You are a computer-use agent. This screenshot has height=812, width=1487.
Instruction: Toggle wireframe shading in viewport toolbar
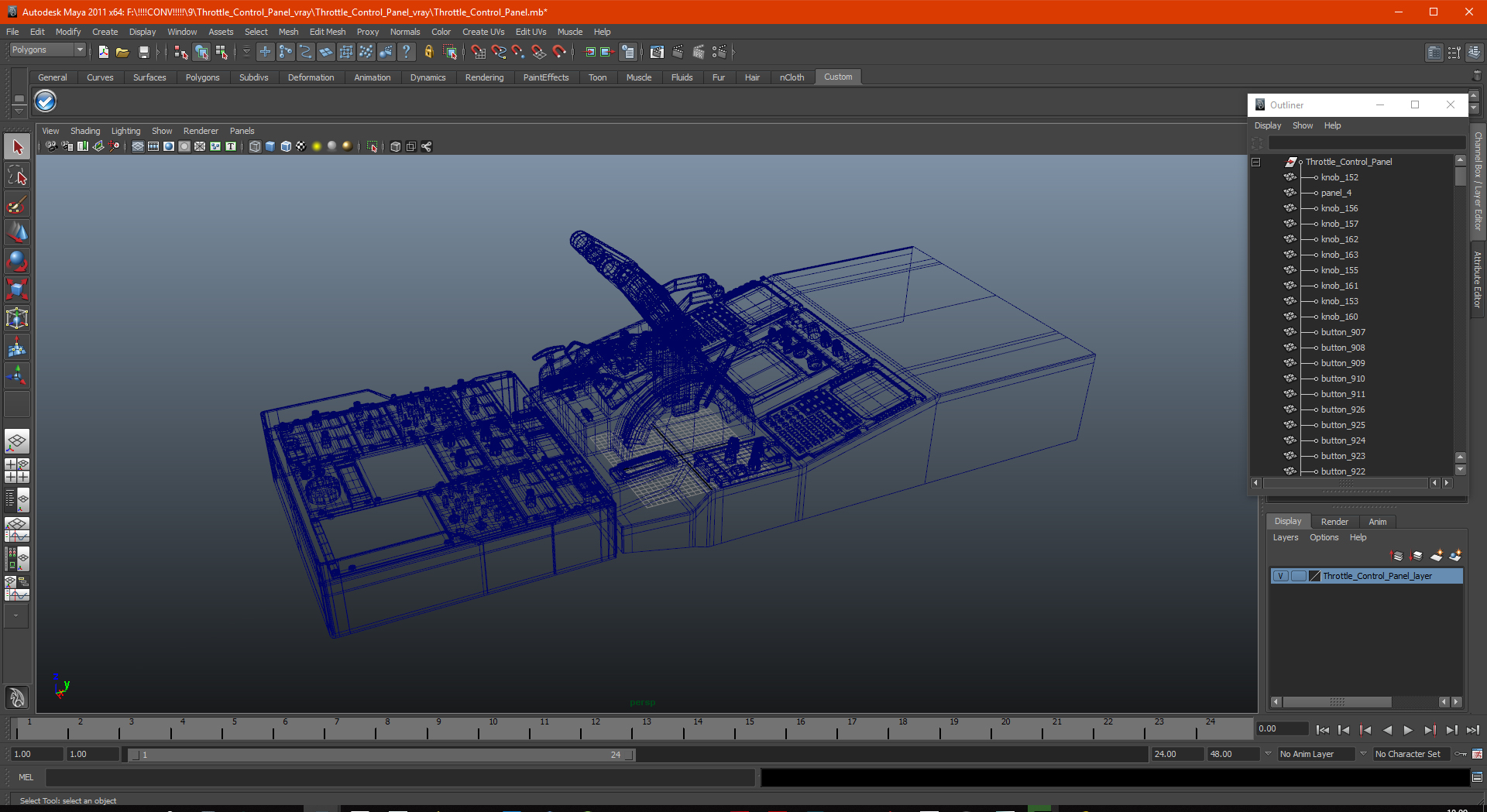click(x=255, y=146)
